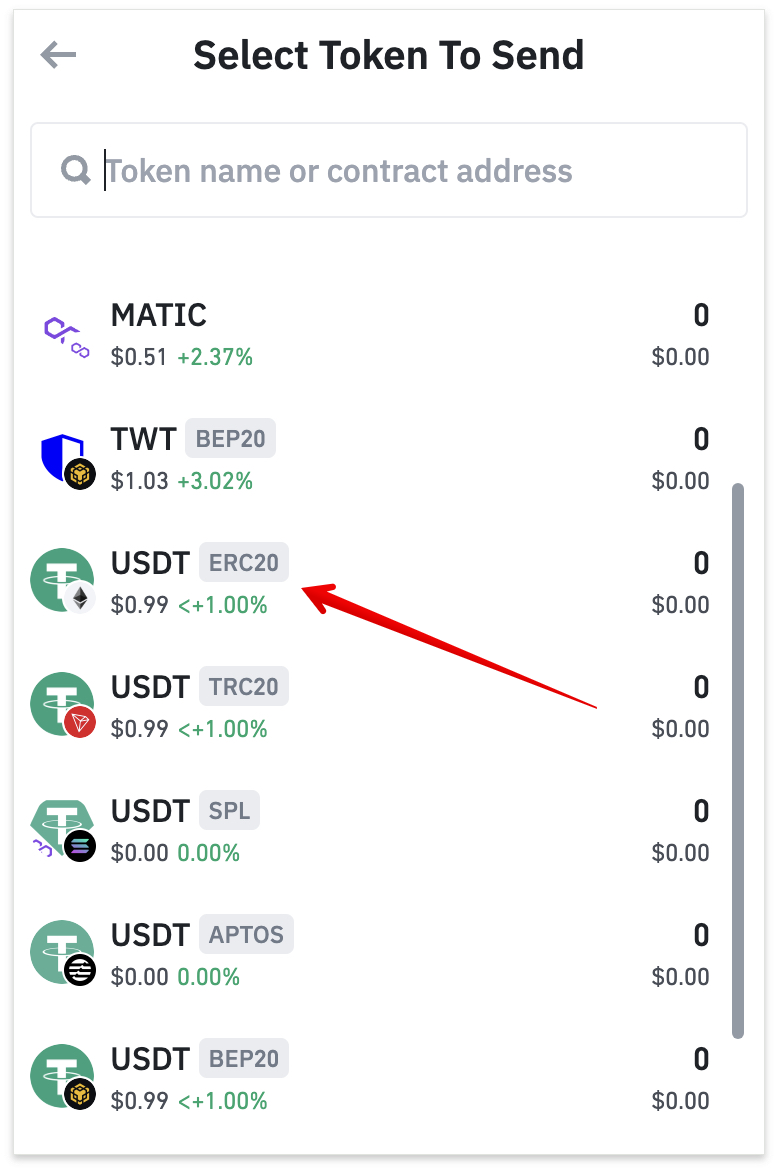Click the TWT shield token icon

click(x=67, y=461)
